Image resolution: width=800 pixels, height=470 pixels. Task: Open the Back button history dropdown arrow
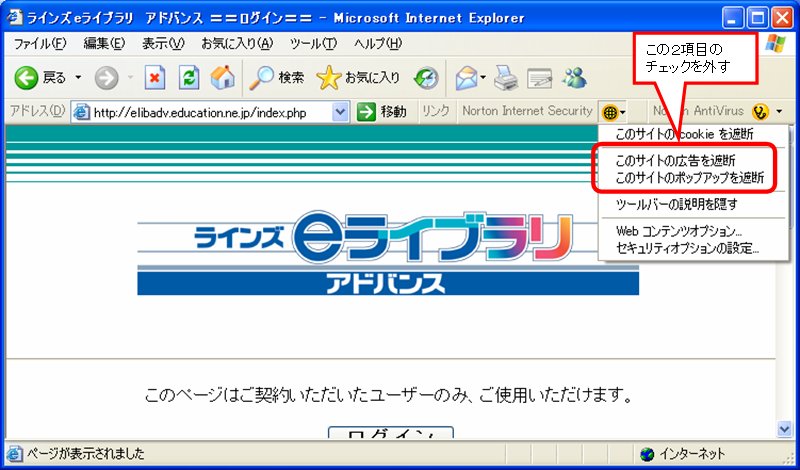coord(78,78)
